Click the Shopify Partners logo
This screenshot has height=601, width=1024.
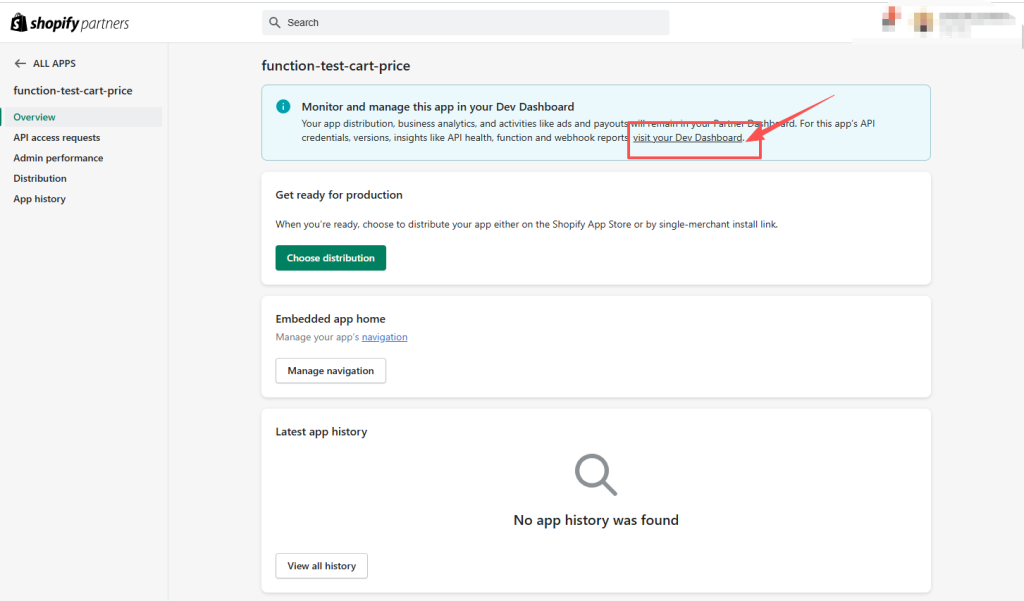(x=70, y=23)
